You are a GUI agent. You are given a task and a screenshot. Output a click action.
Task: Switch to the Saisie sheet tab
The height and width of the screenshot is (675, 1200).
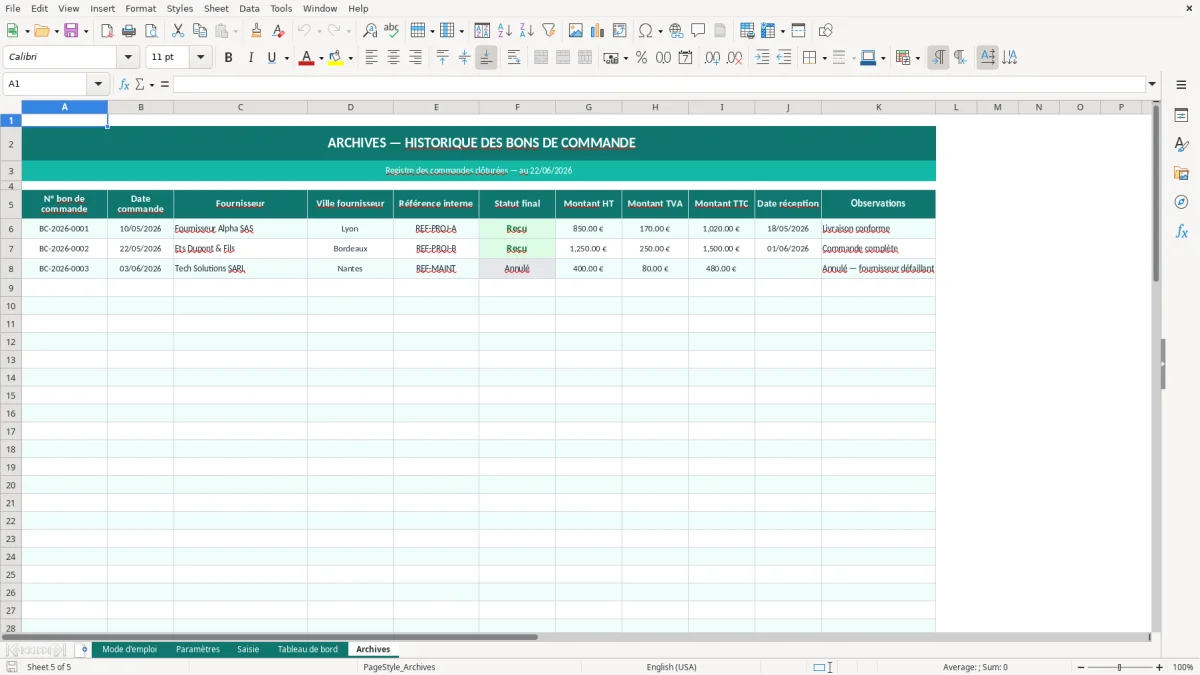tap(248, 649)
